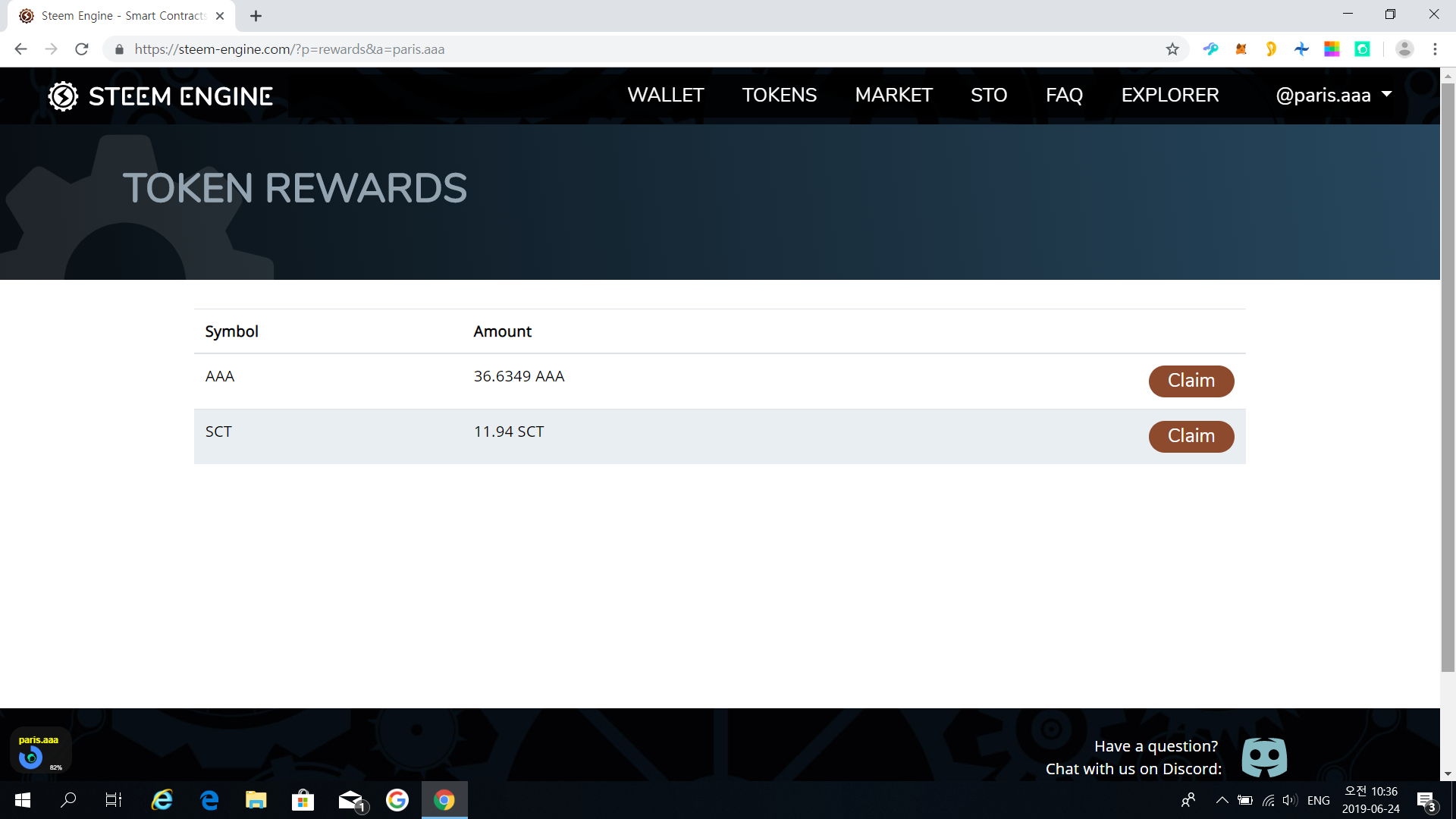
Task: Open Google app on taskbar
Action: (x=397, y=800)
